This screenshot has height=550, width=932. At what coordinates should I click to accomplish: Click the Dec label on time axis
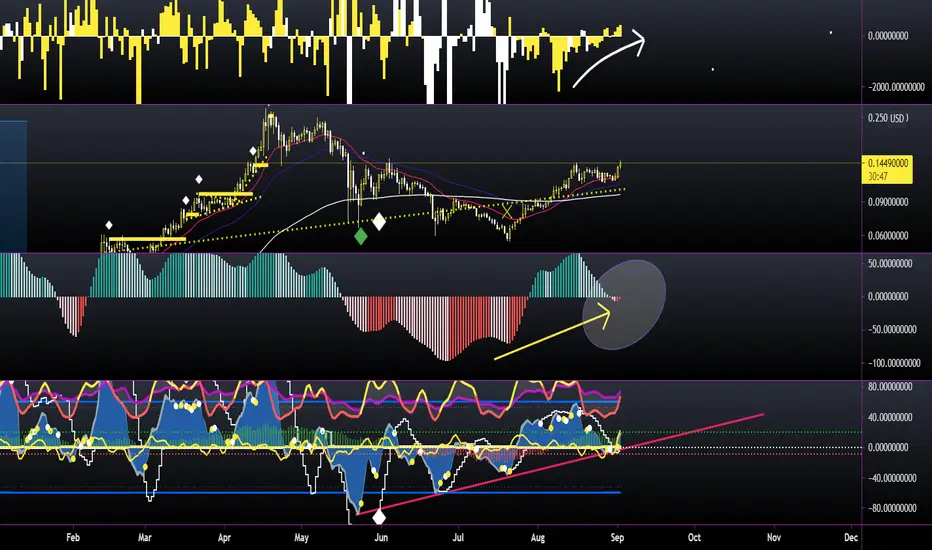[x=851, y=538]
